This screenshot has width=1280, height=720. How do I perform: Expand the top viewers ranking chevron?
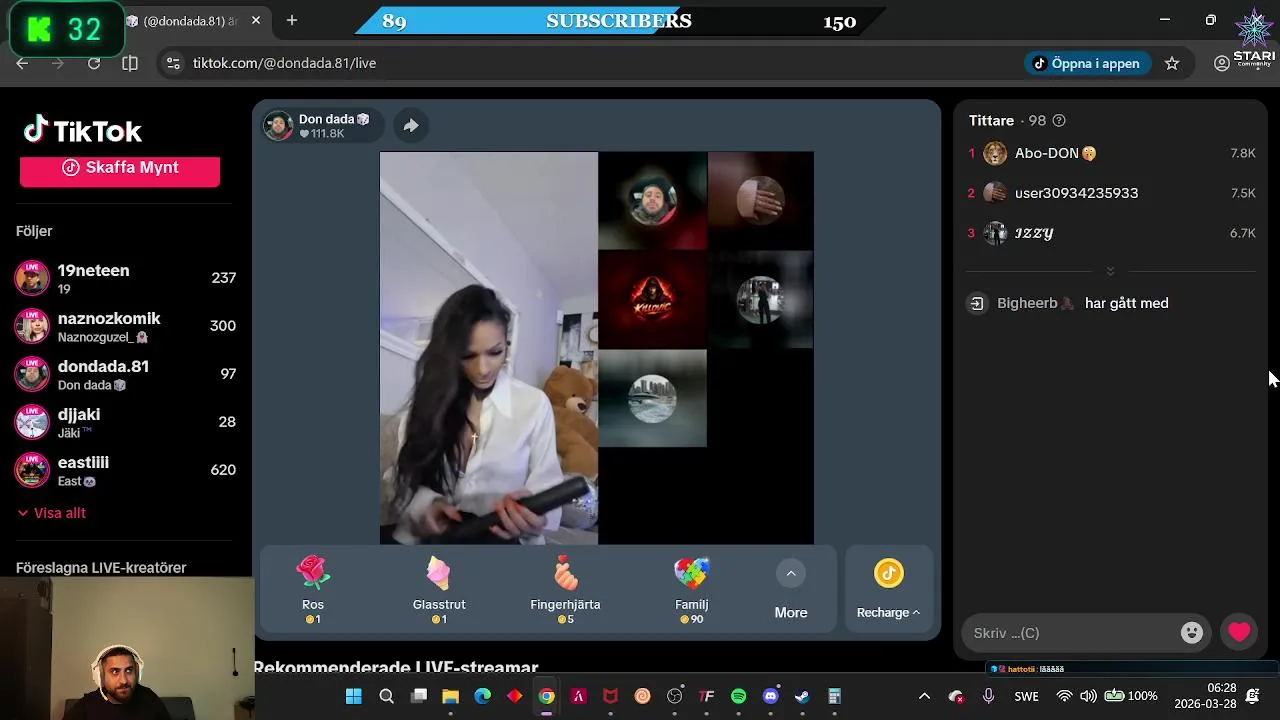pos(1110,271)
